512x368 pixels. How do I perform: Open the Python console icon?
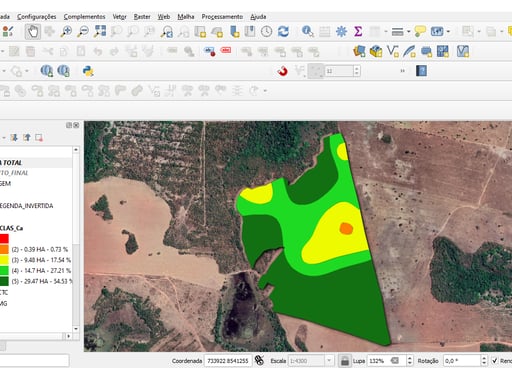click(x=88, y=71)
